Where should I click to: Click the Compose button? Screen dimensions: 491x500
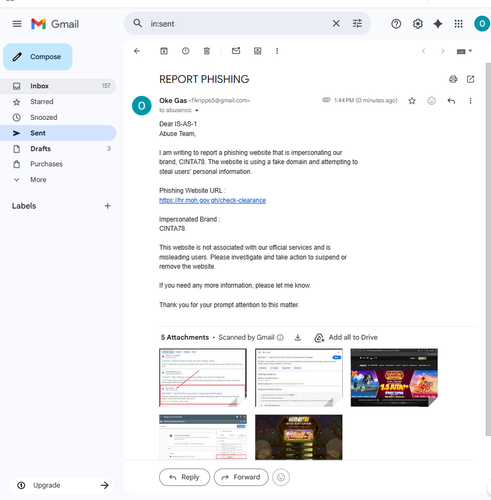tap(38, 57)
